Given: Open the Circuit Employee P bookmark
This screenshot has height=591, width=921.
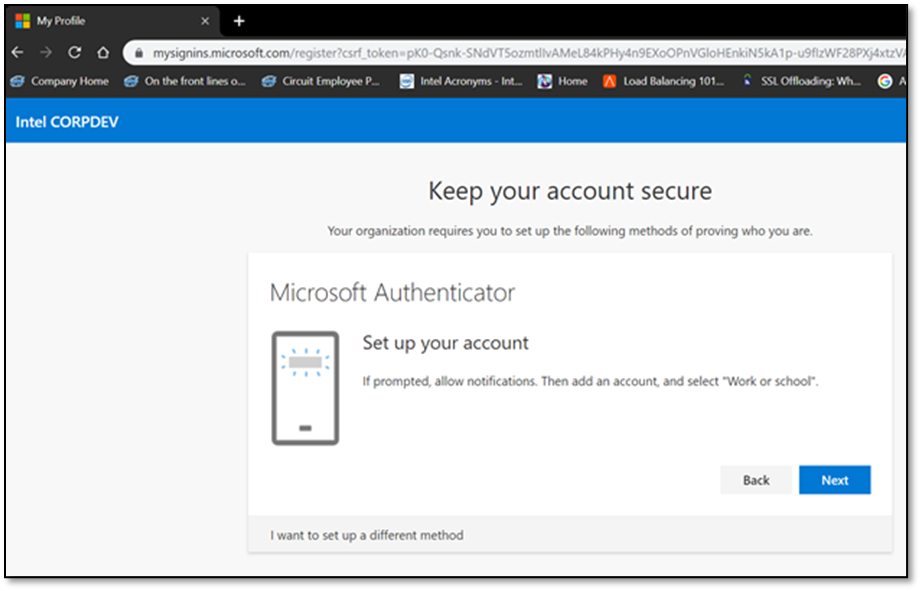Looking at the screenshot, I should [320, 81].
